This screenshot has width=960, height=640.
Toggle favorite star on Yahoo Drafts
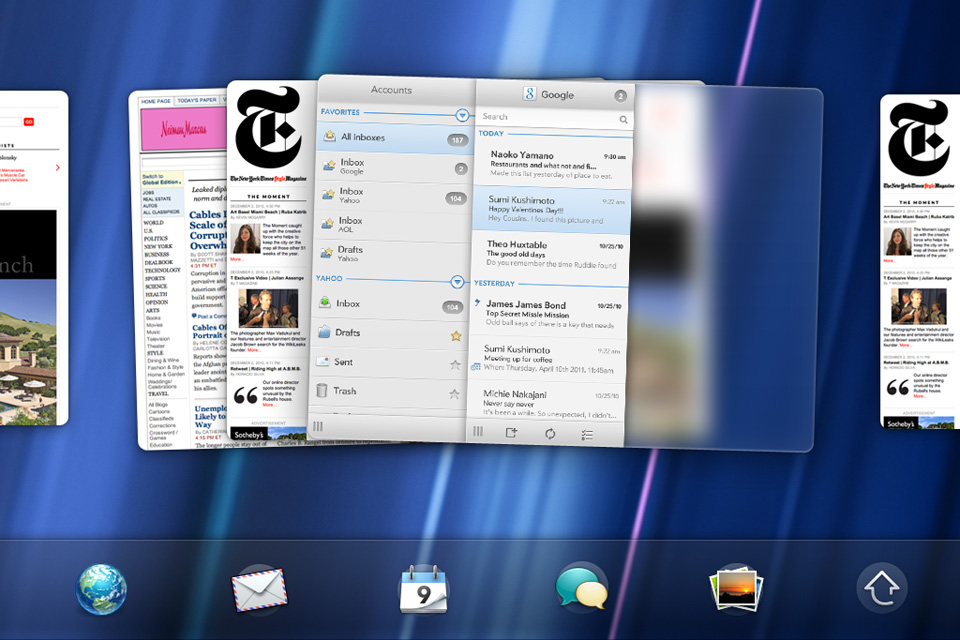click(x=455, y=335)
